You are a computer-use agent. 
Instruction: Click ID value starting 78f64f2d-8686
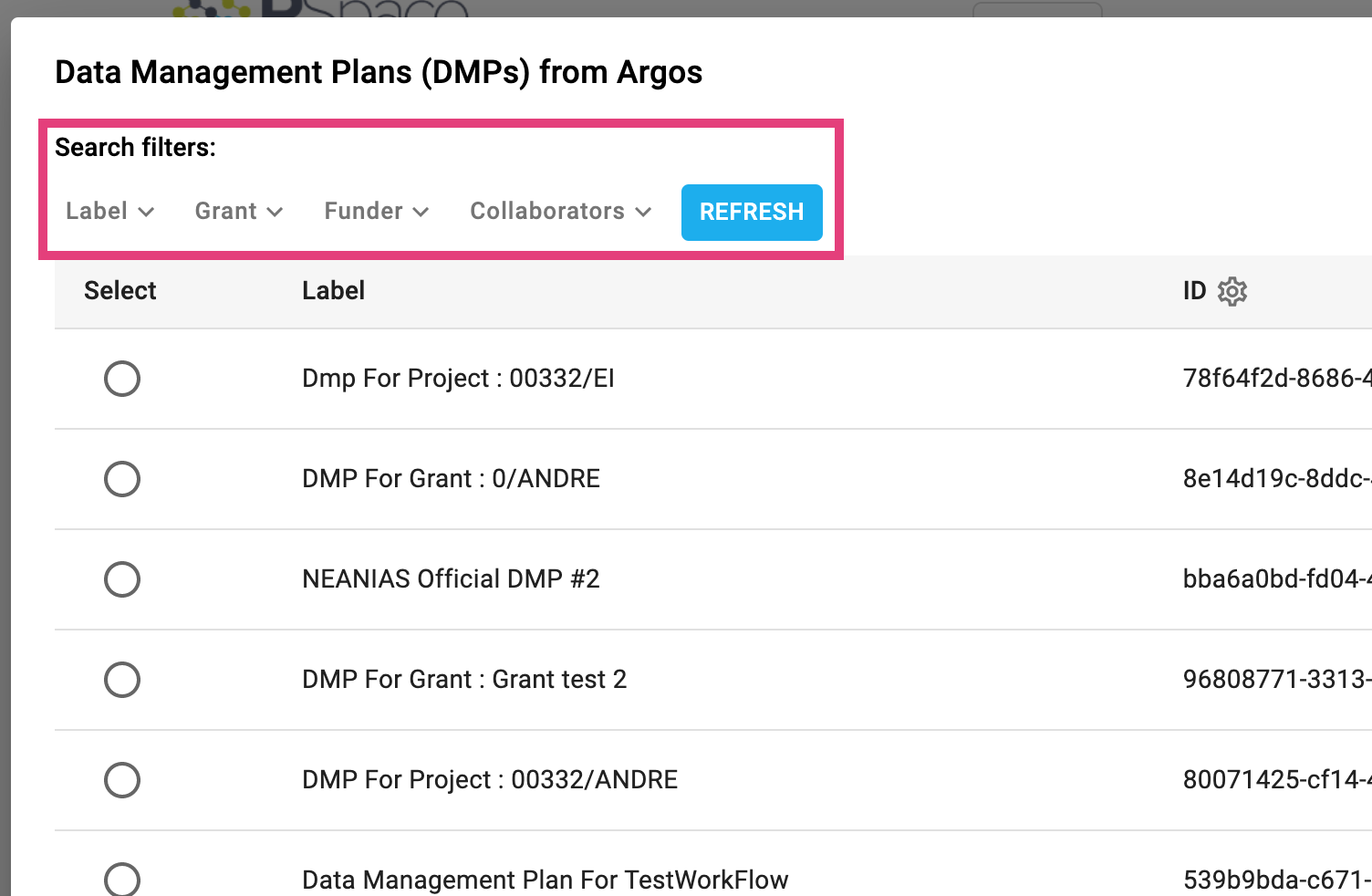click(1277, 379)
